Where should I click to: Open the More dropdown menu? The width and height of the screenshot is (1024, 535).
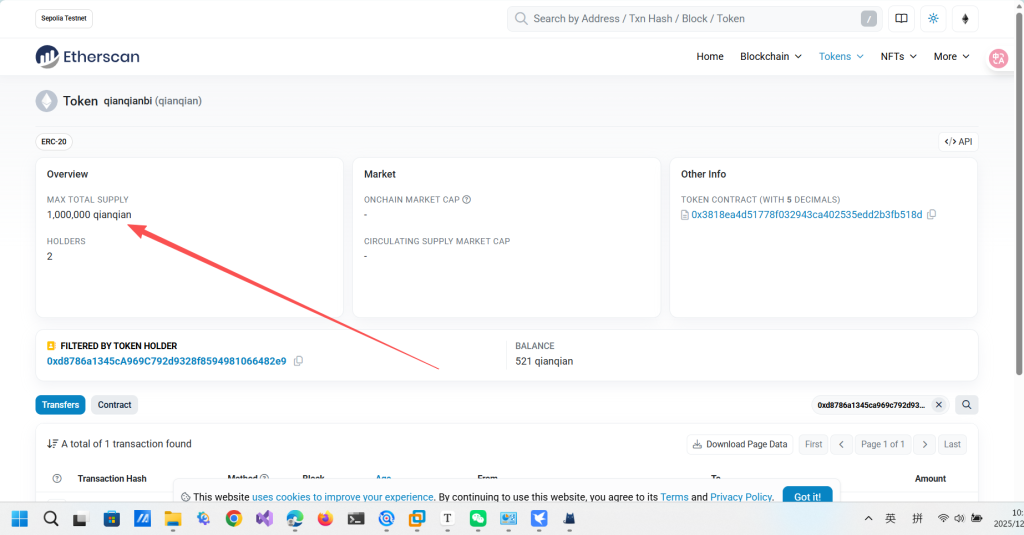[951, 57]
